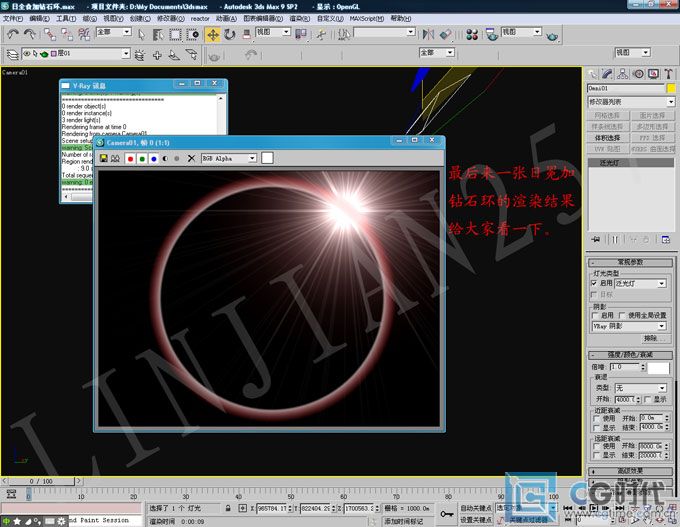Select the Rotate transform tool
The height and width of the screenshot is (527, 680).
[230, 35]
